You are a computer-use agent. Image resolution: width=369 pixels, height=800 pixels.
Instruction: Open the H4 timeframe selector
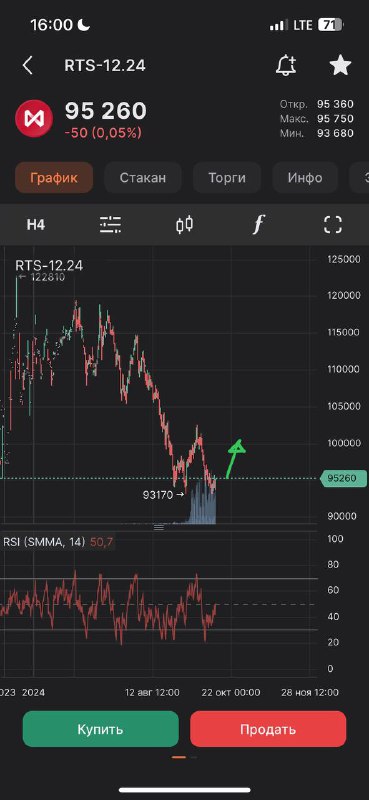coord(36,224)
